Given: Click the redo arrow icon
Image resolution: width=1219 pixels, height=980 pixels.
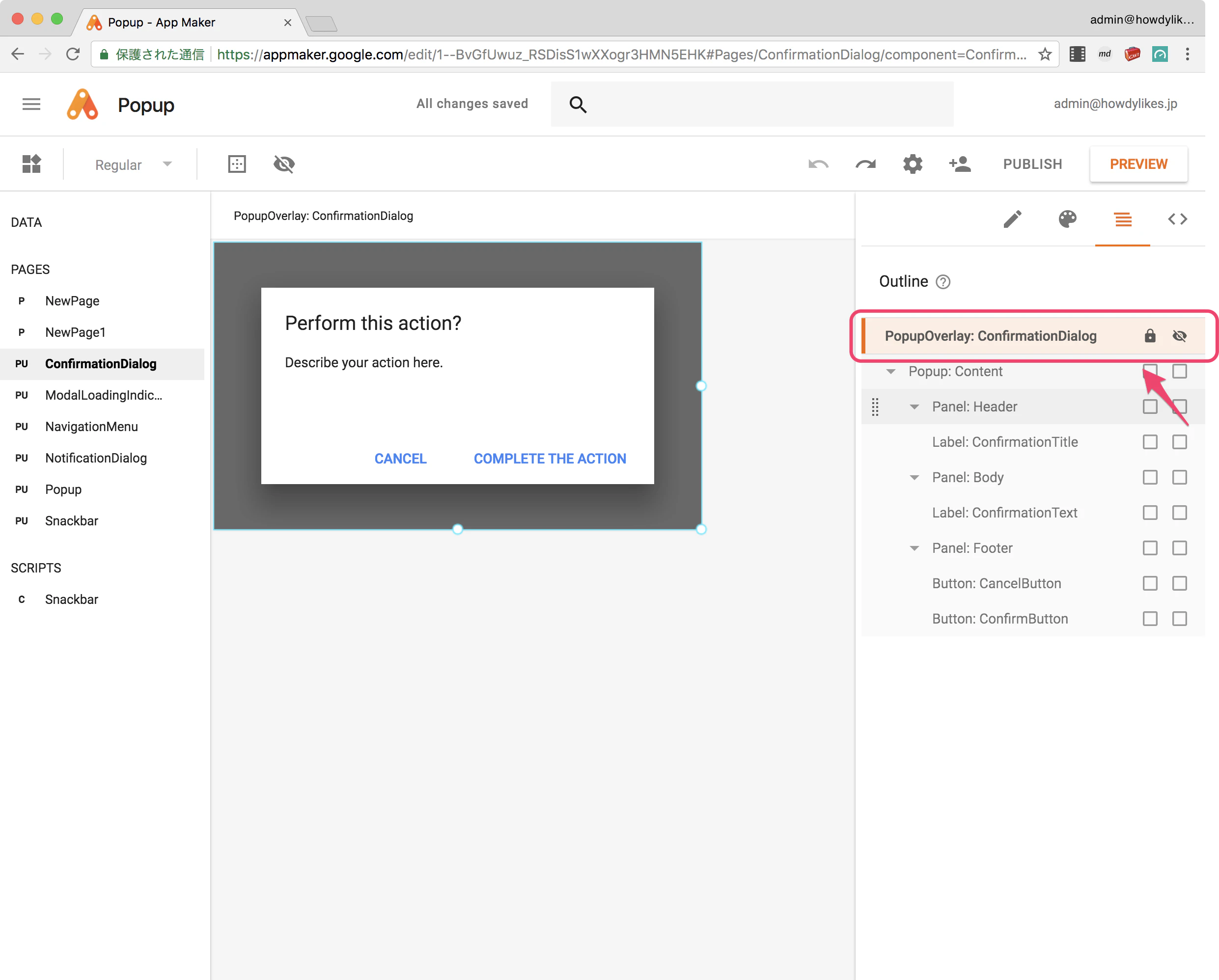Looking at the screenshot, I should (x=865, y=164).
